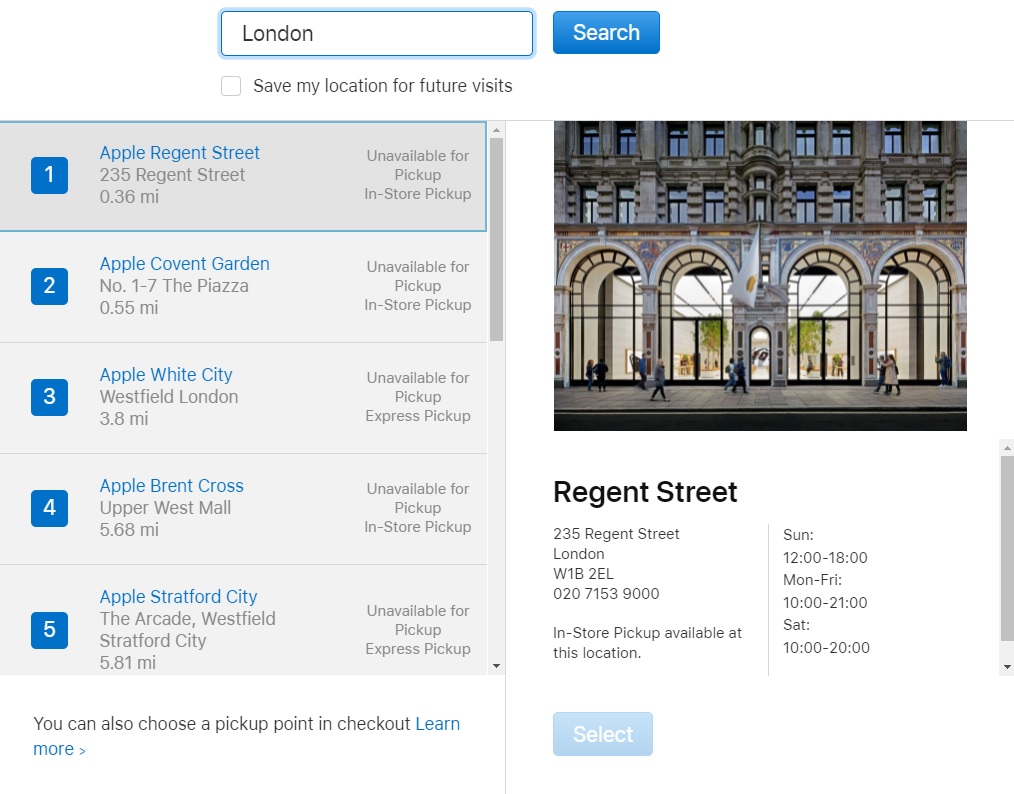This screenshot has width=1014, height=794.
Task: Open the Apple Brent Cross link
Action: point(171,486)
